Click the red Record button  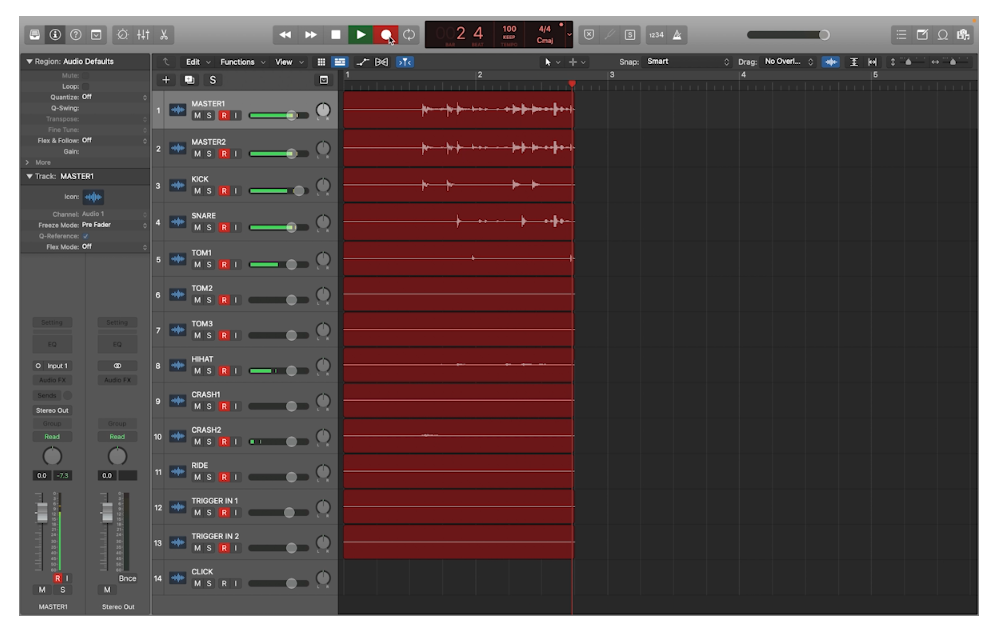point(386,35)
